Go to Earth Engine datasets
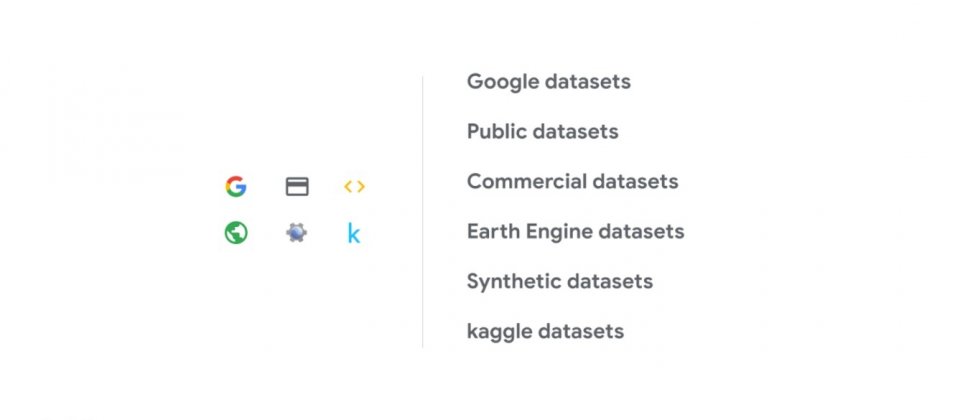Screen dimensions: 960x420 [576, 231]
